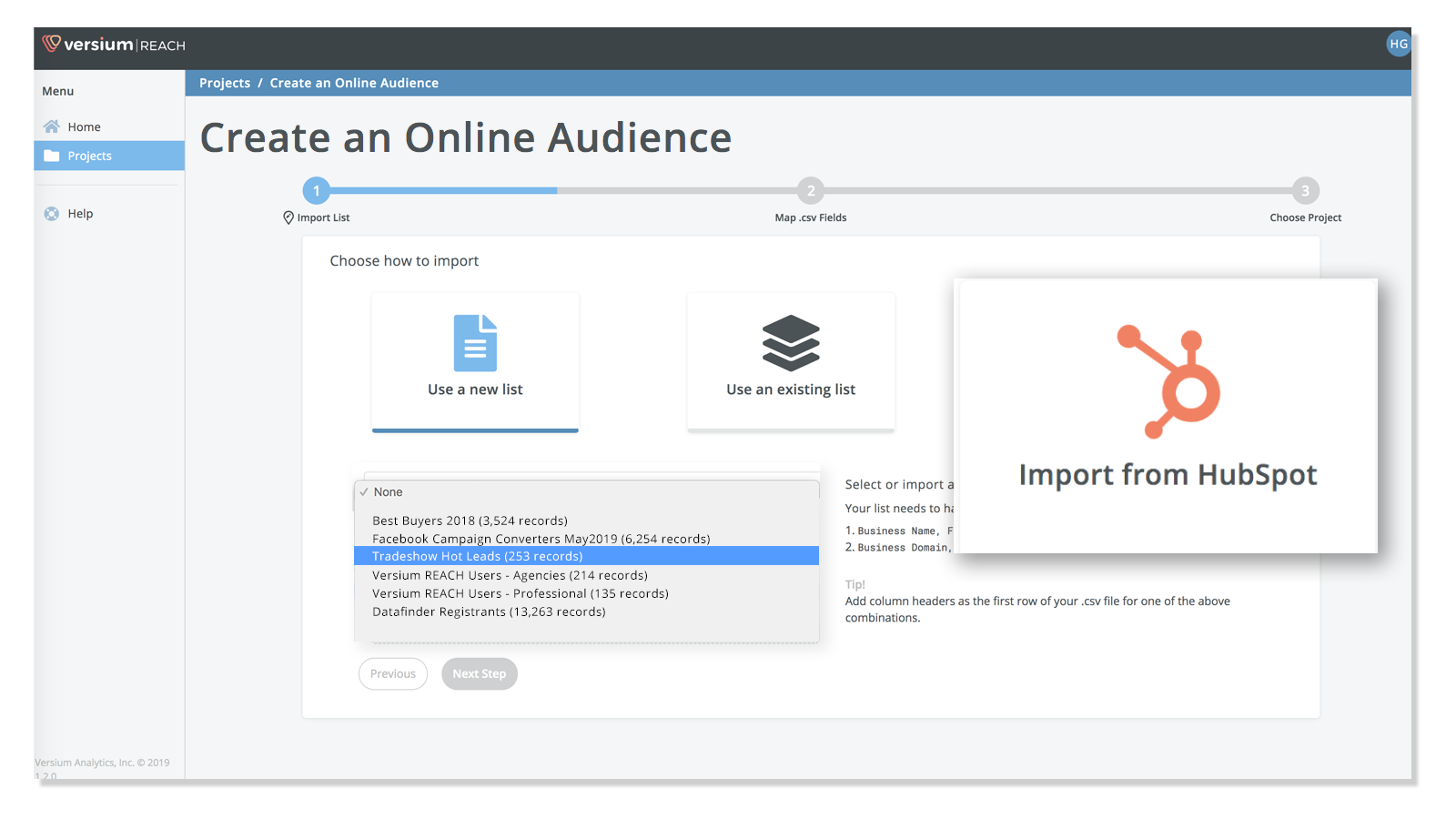The width and height of the screenshot is (1456, 819).
Task: Select Datafinder Registrants (13,263 records)
Action: pyautogui.click(x=586, y=612)
